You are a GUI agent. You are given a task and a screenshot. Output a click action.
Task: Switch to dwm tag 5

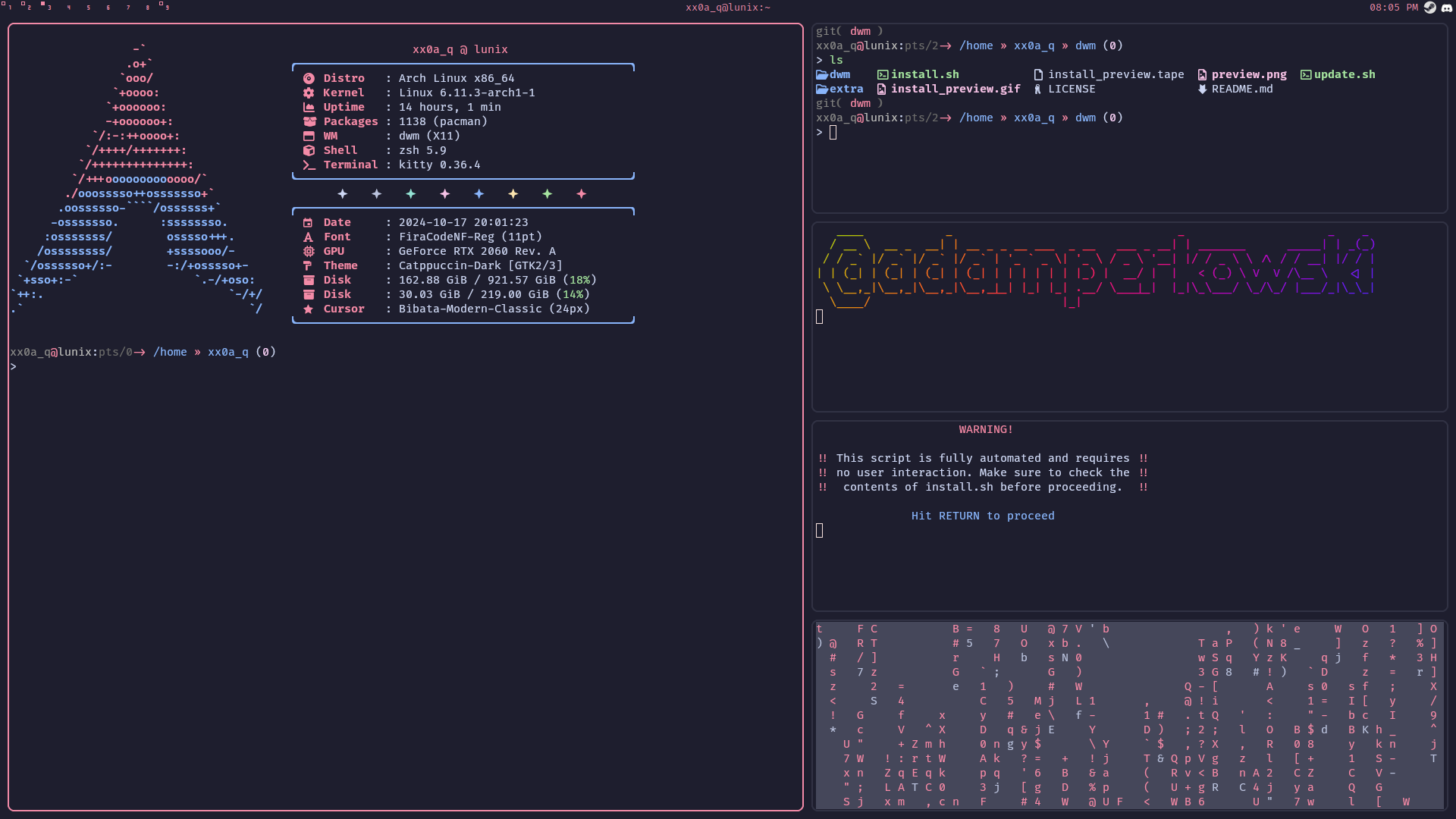[88, 8]
